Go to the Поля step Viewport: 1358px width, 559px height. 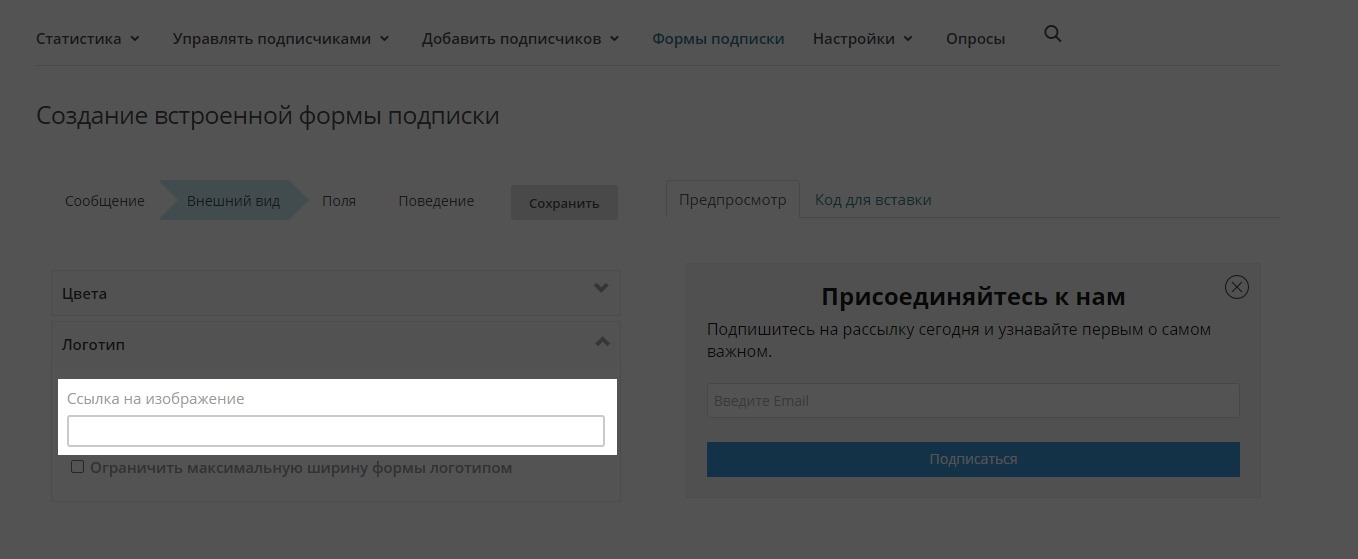(x=339, y=201)
